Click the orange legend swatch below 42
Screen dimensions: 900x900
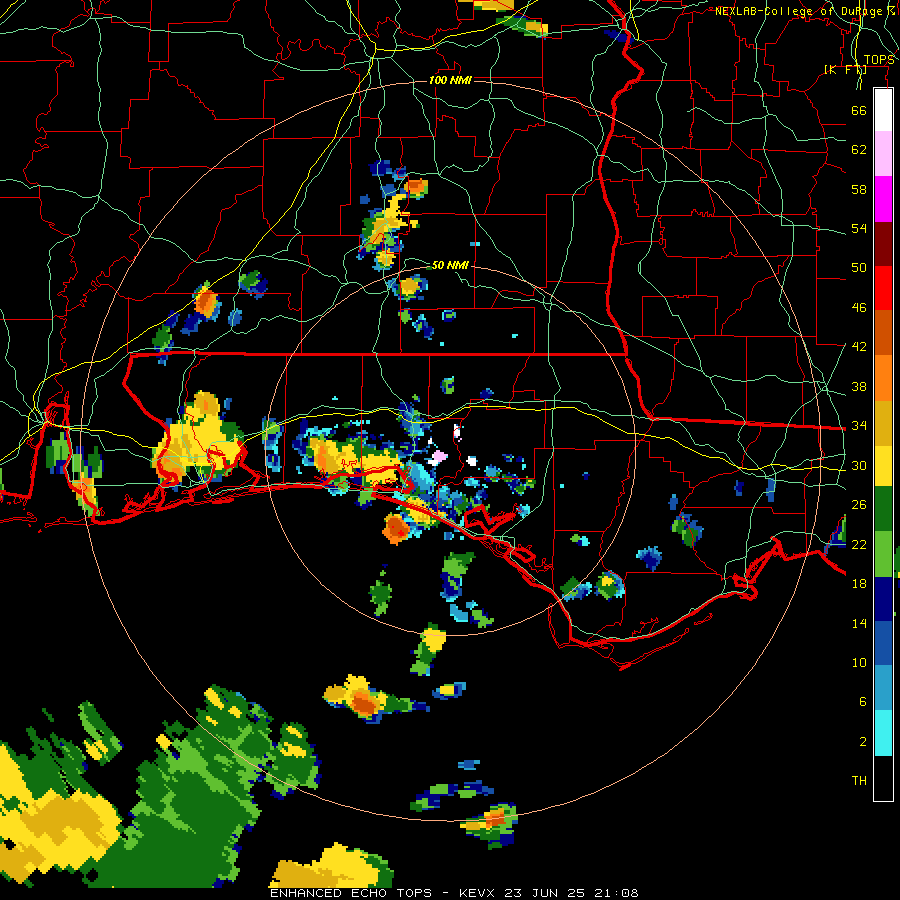click(883, 378)
